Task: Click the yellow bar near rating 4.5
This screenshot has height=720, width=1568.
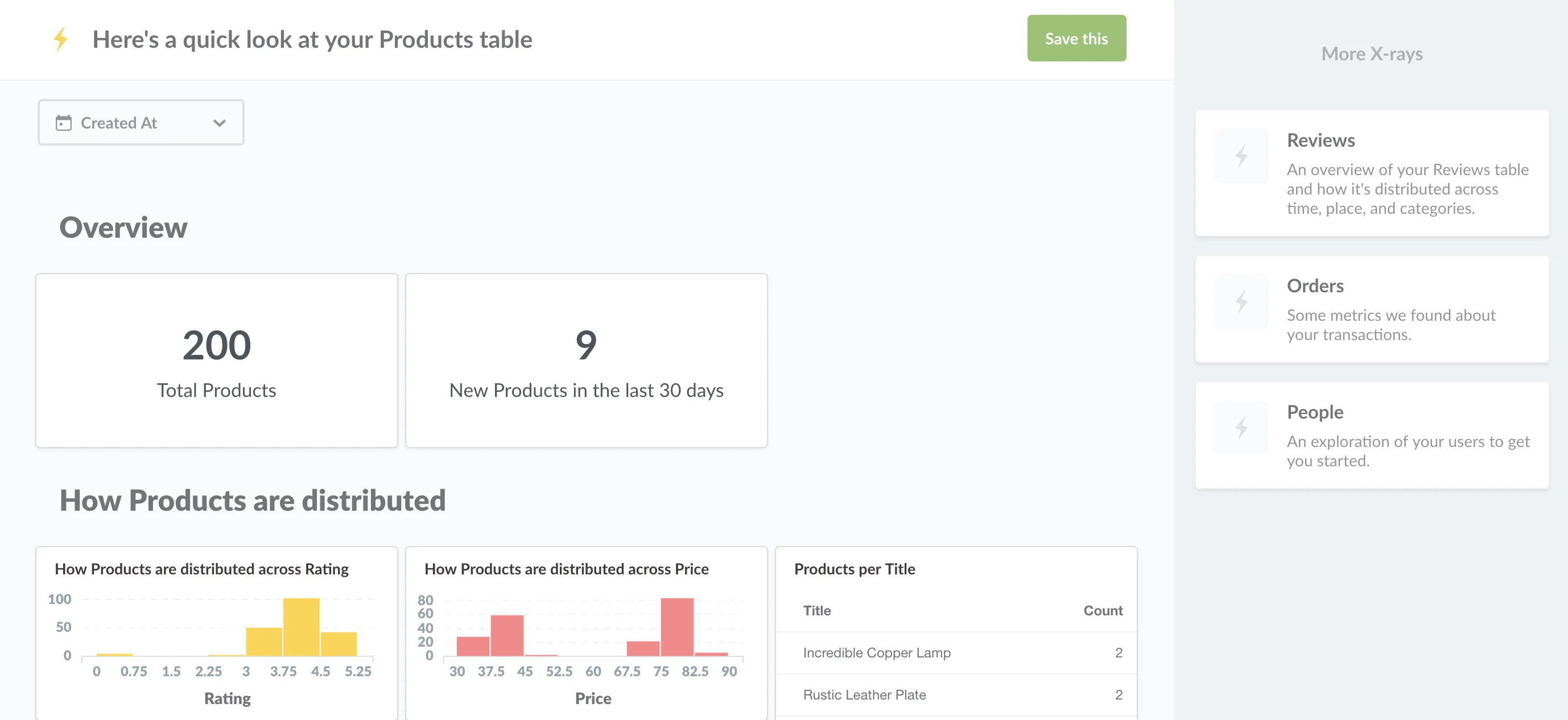Action: pyautogui.click(x=339, y=644)
